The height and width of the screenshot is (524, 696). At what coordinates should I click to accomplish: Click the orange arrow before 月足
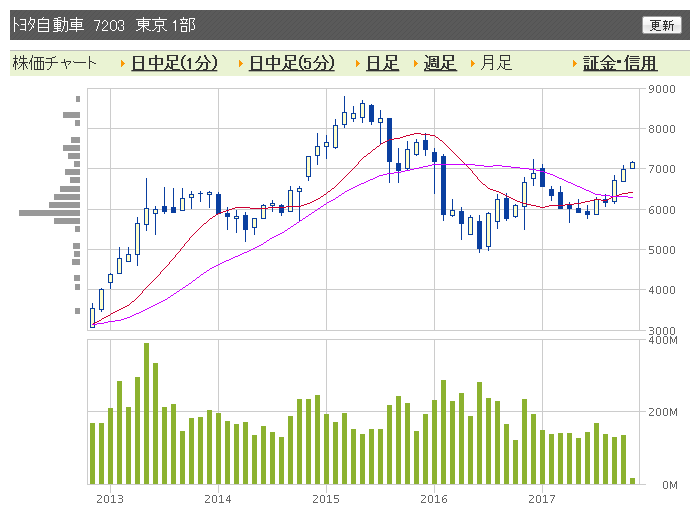(472, 64)
